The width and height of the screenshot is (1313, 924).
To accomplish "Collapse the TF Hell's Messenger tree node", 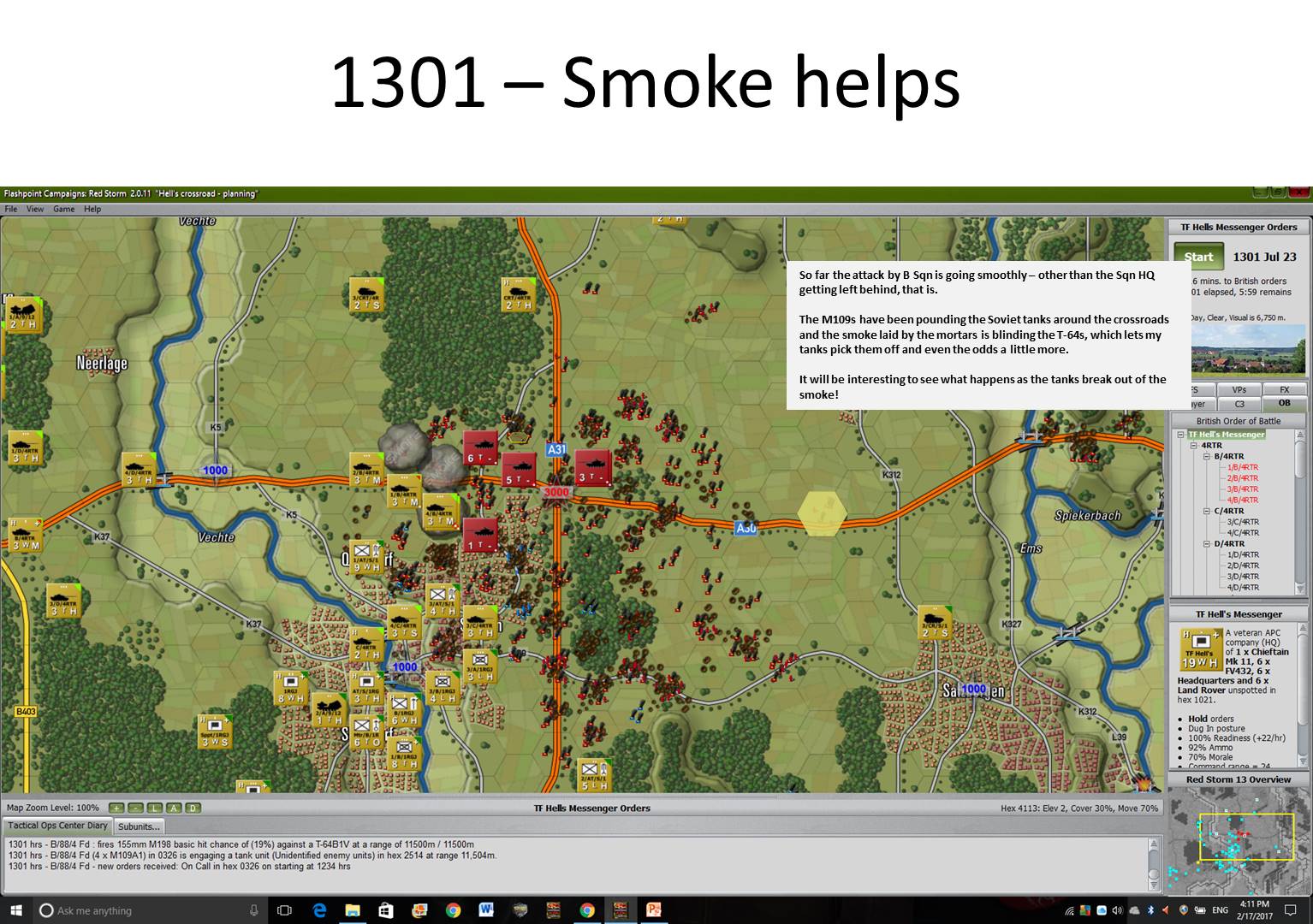I will click(x=1182, y=435).
